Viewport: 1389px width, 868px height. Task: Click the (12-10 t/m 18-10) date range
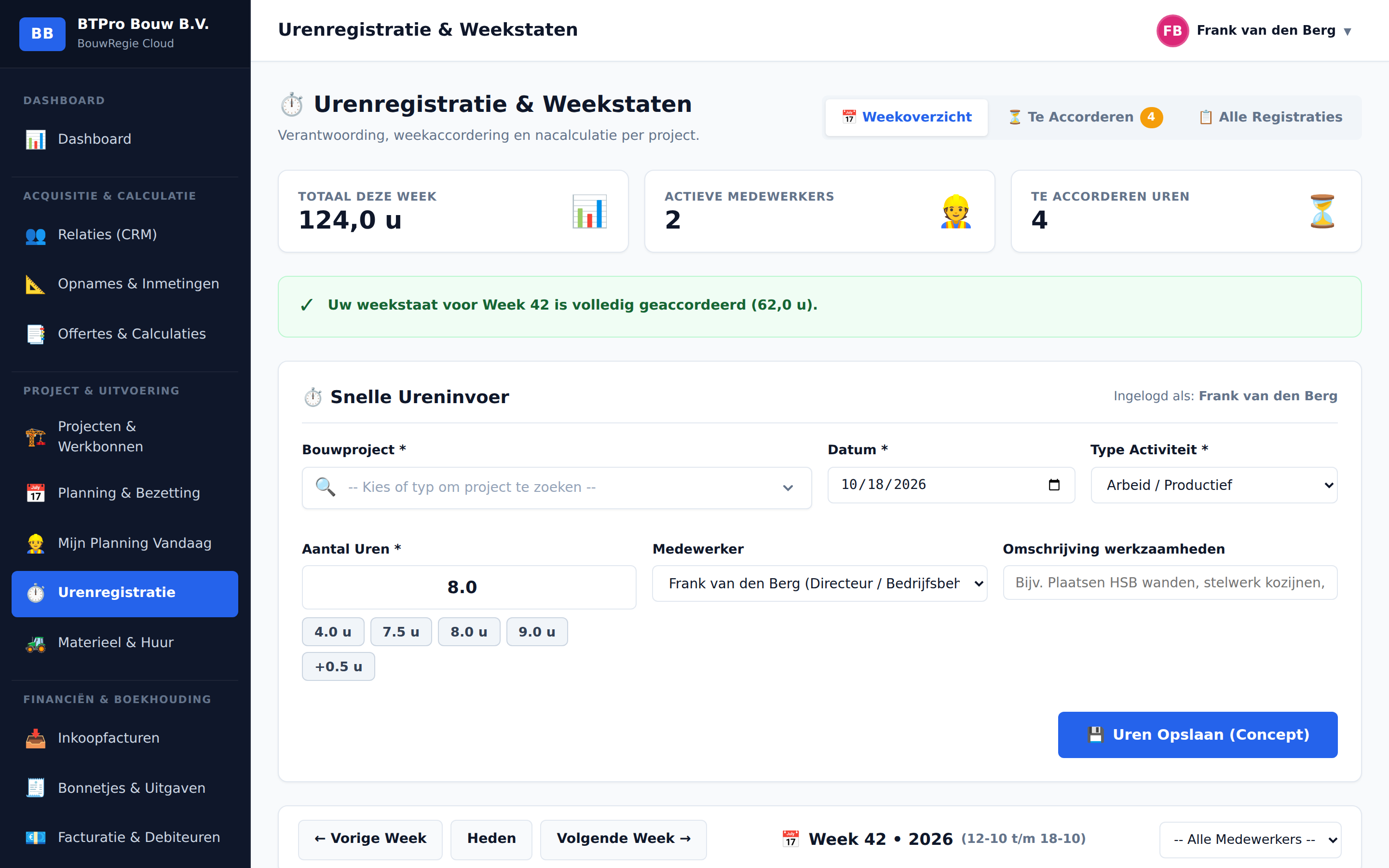(1023, 839)
